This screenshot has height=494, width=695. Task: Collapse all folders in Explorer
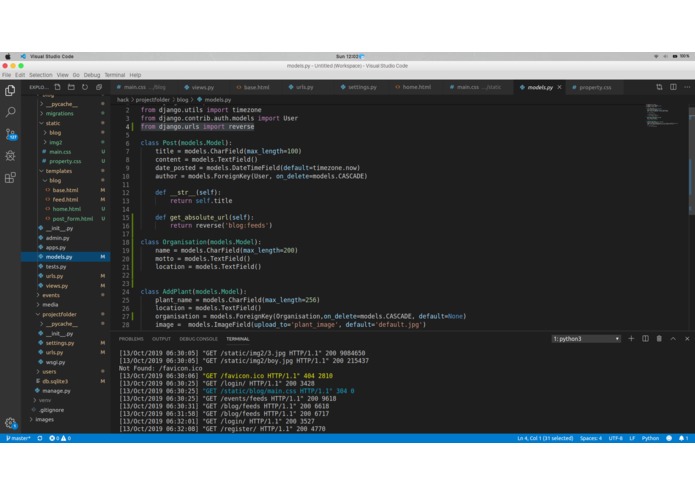point(99,87)
